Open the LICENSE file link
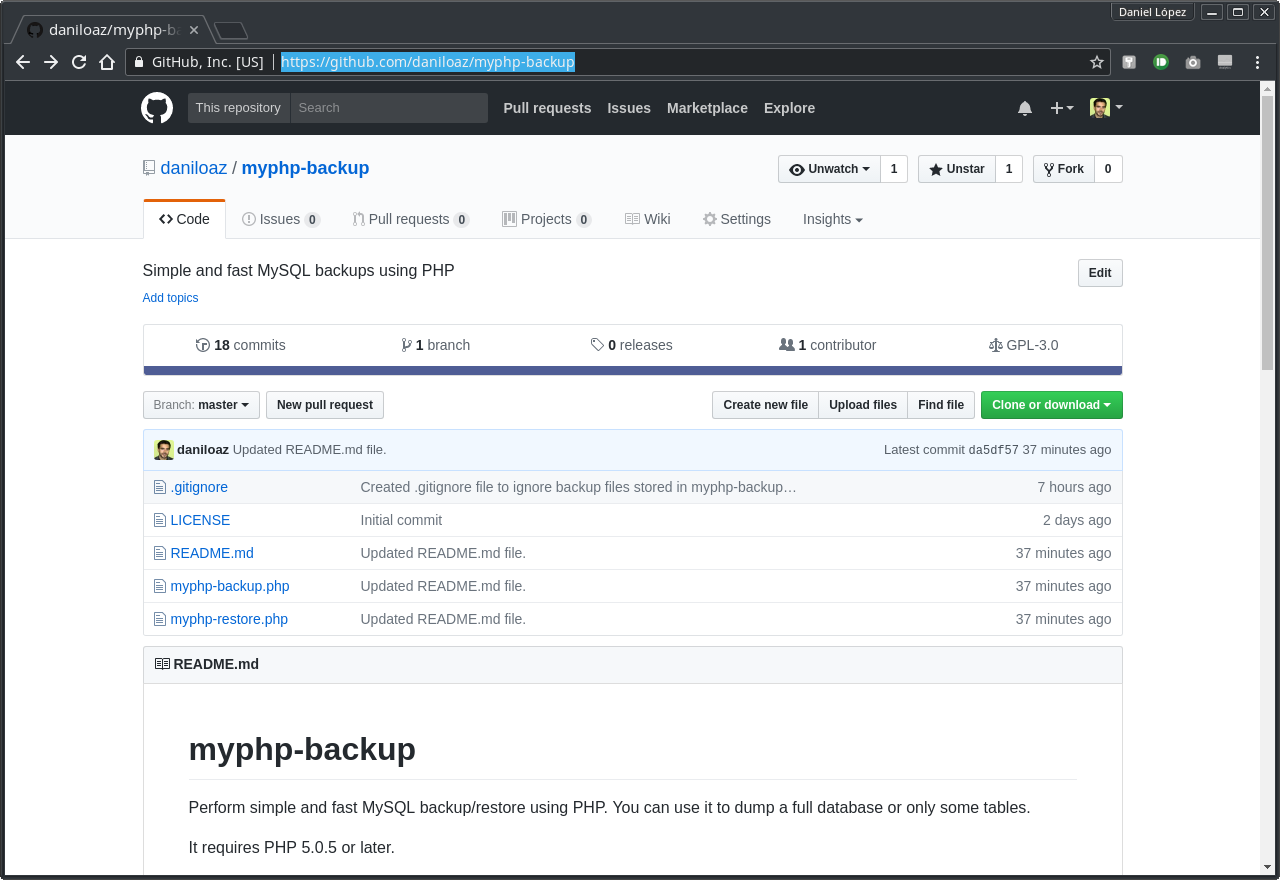 coord(200,520)
